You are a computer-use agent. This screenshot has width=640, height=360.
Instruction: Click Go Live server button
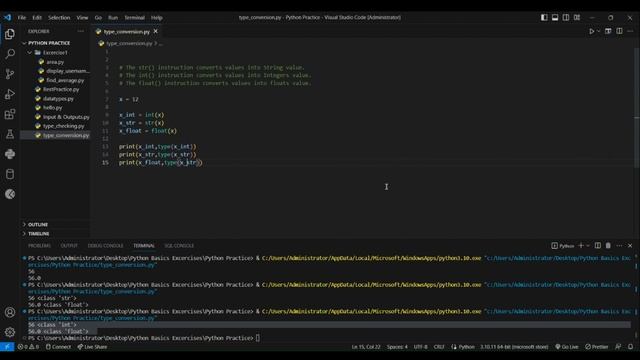pos(567,347)
